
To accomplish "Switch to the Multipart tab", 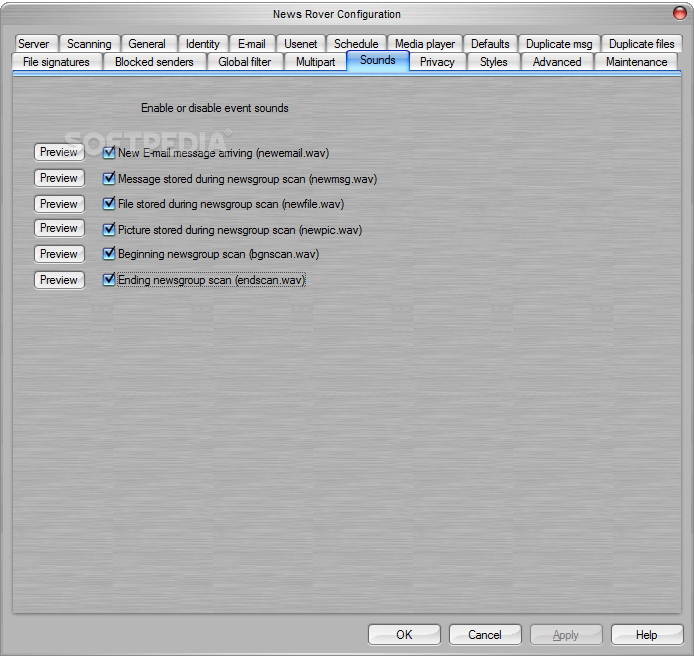I will click(x=316, y=62).
